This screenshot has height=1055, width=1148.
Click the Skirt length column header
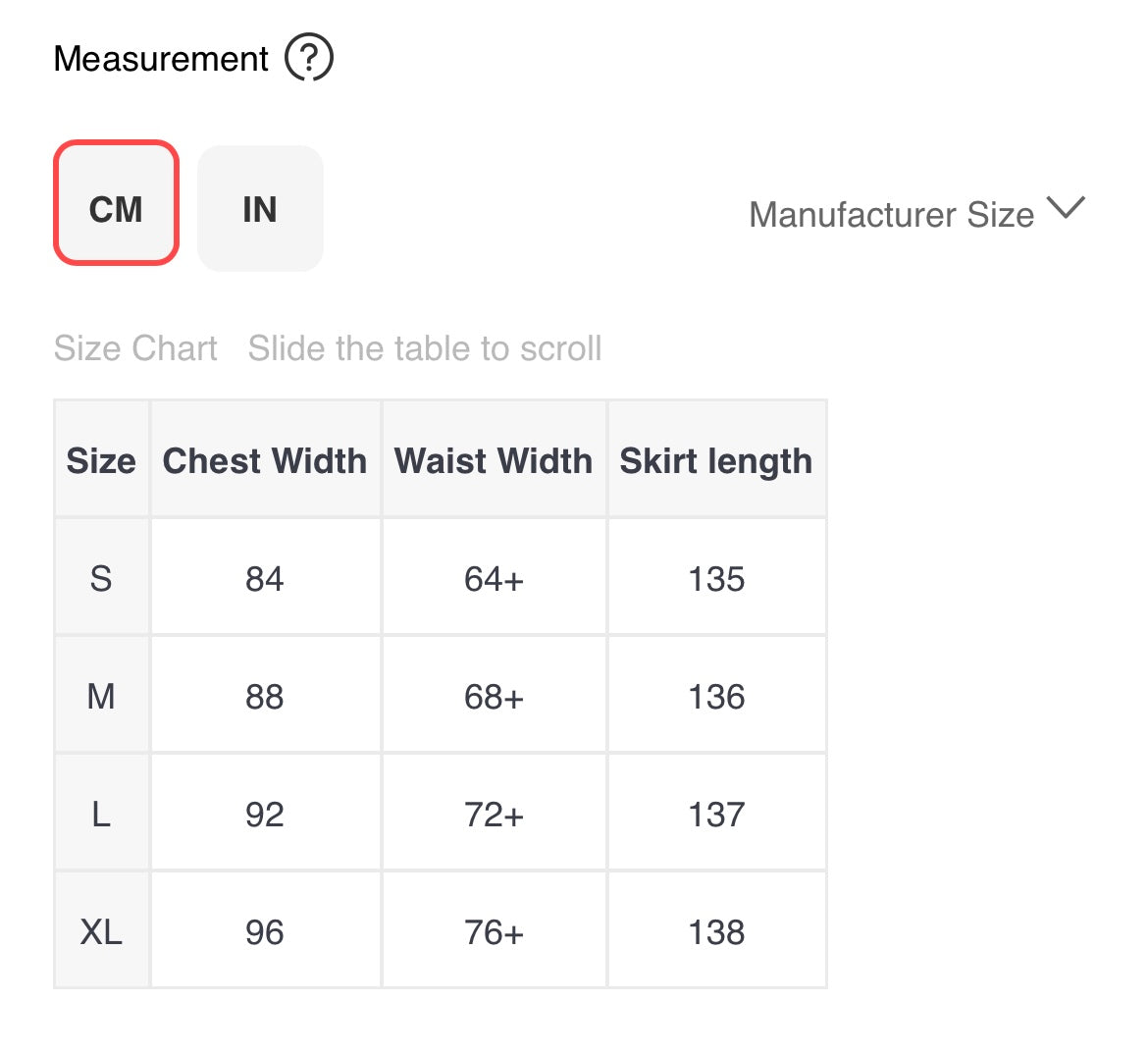pyautogui.click(x=716, y=460)
